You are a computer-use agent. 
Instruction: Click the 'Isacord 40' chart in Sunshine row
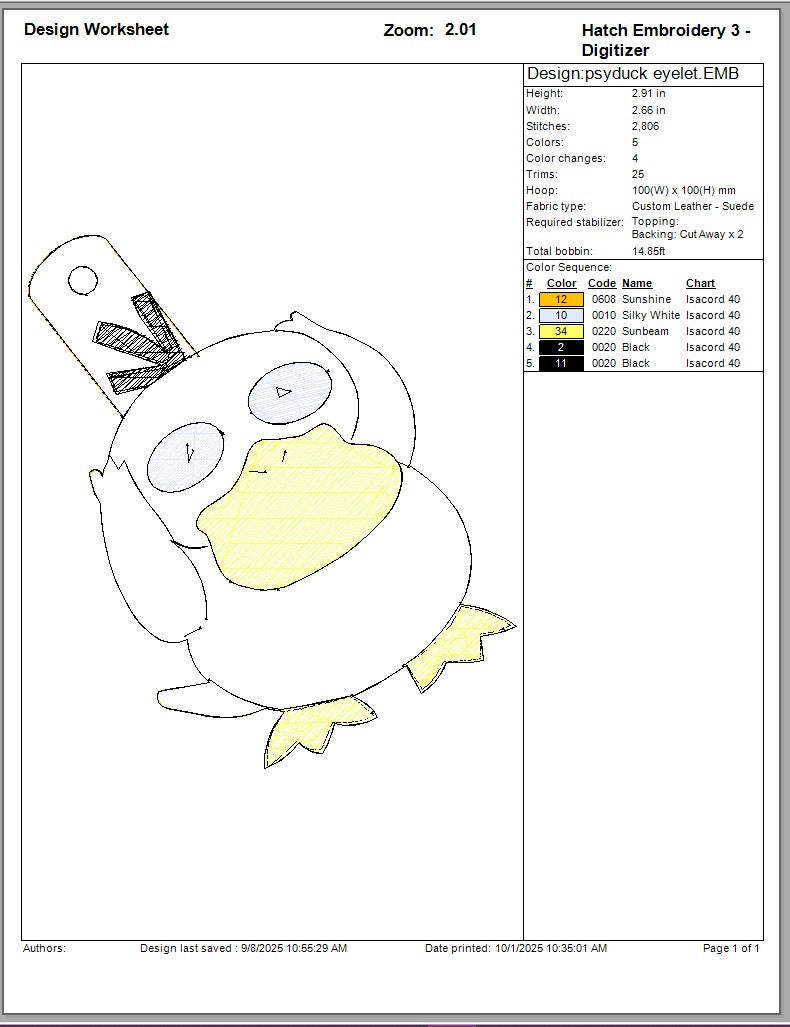pyautogui.click(x=713, y=299)
